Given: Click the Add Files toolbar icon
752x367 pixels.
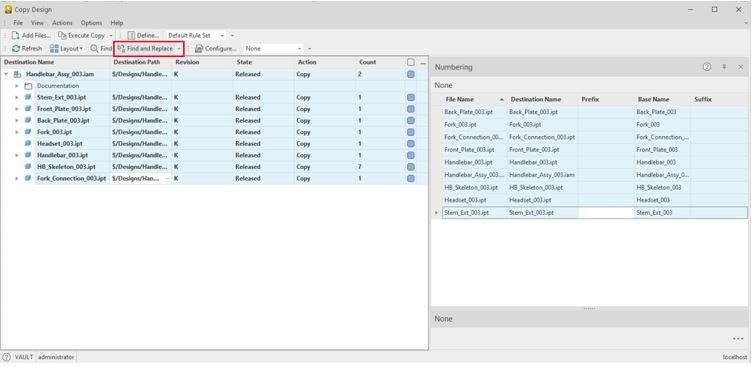Looking at the screenshot, I should [x=15, y=36].
